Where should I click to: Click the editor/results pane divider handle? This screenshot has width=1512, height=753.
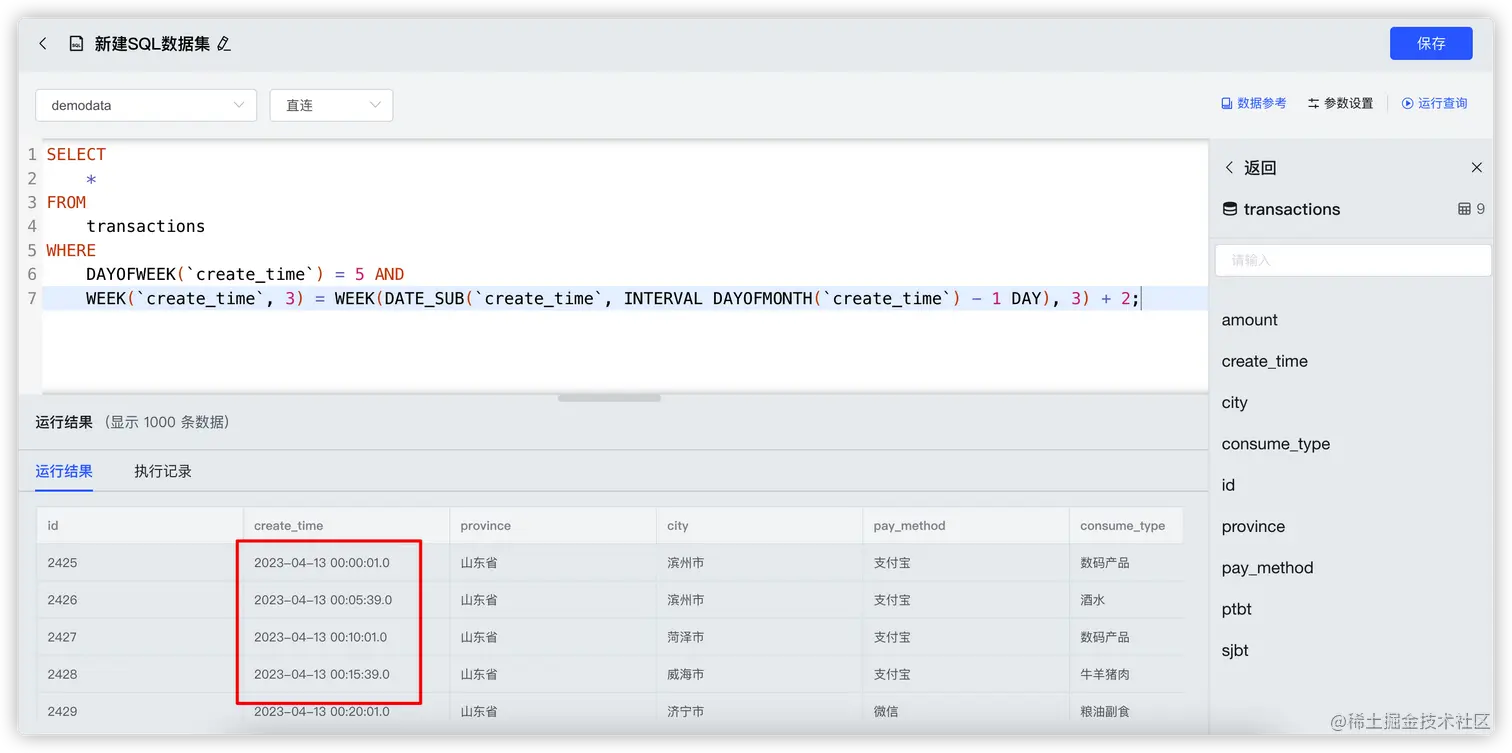pyautogui.click(x=609, y=398)
